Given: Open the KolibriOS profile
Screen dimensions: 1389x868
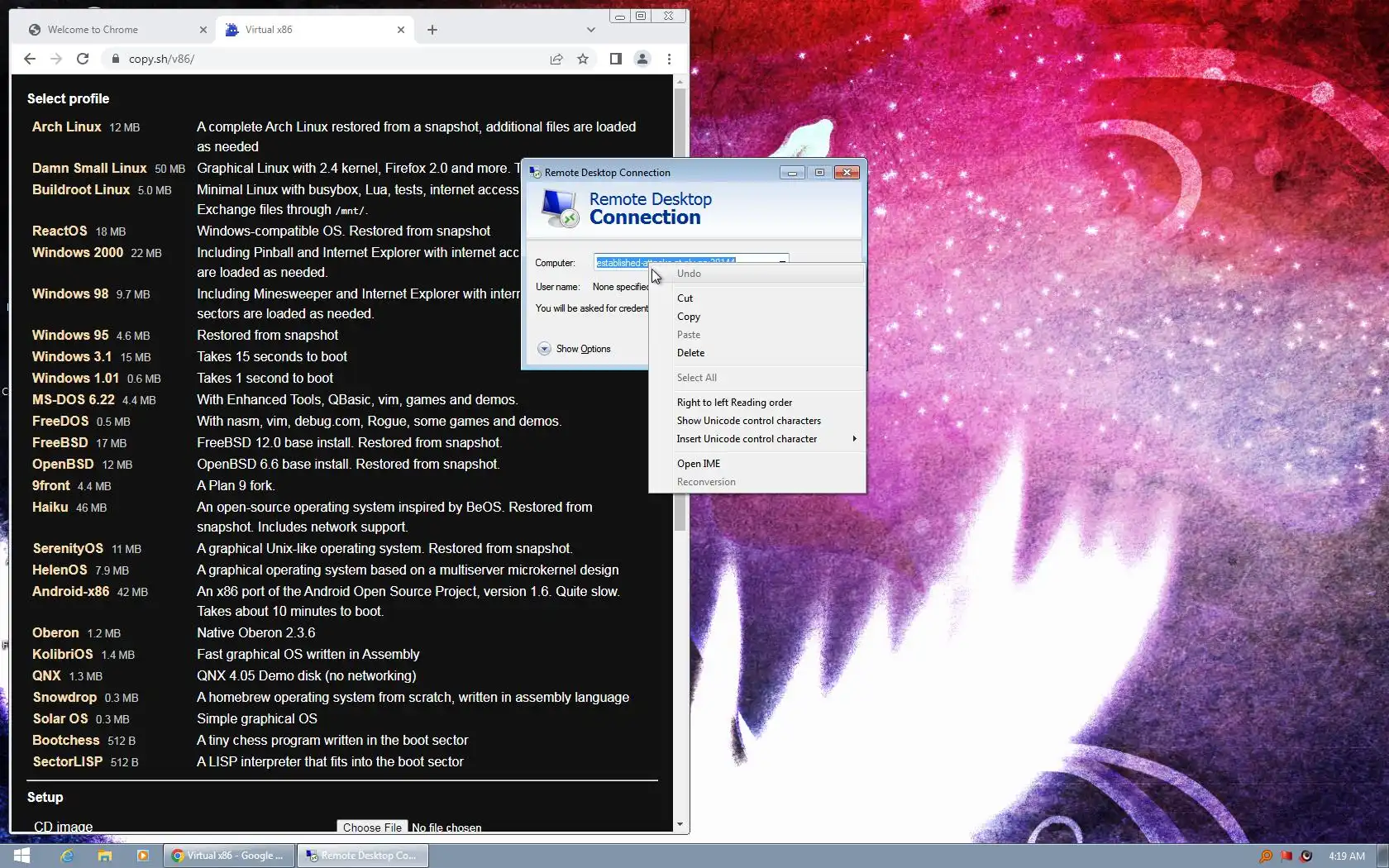Looking at the screenshot, I should (63, 654).
